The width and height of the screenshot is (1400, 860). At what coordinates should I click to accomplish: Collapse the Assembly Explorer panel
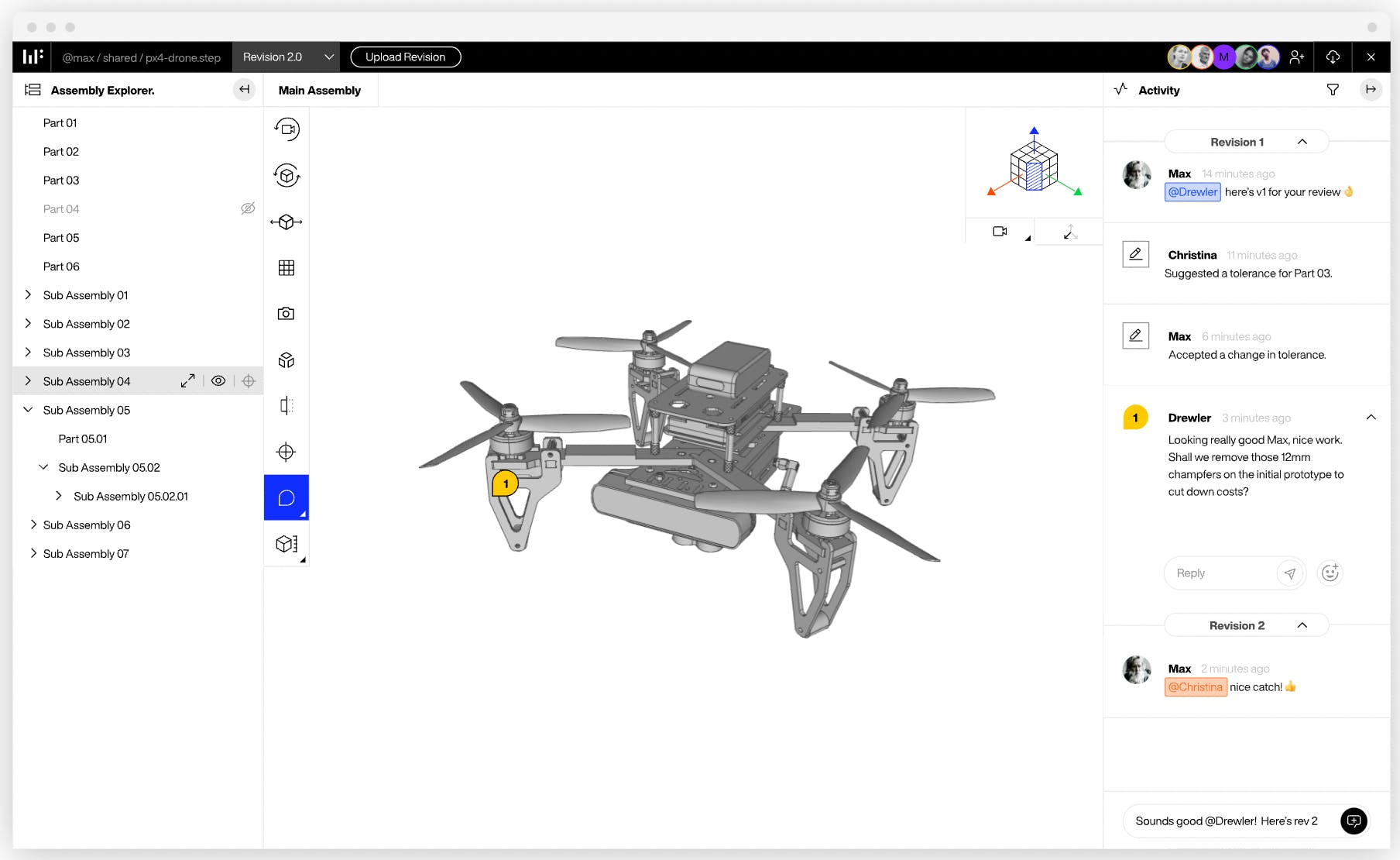pyautogui.click(x=244, y=90)
